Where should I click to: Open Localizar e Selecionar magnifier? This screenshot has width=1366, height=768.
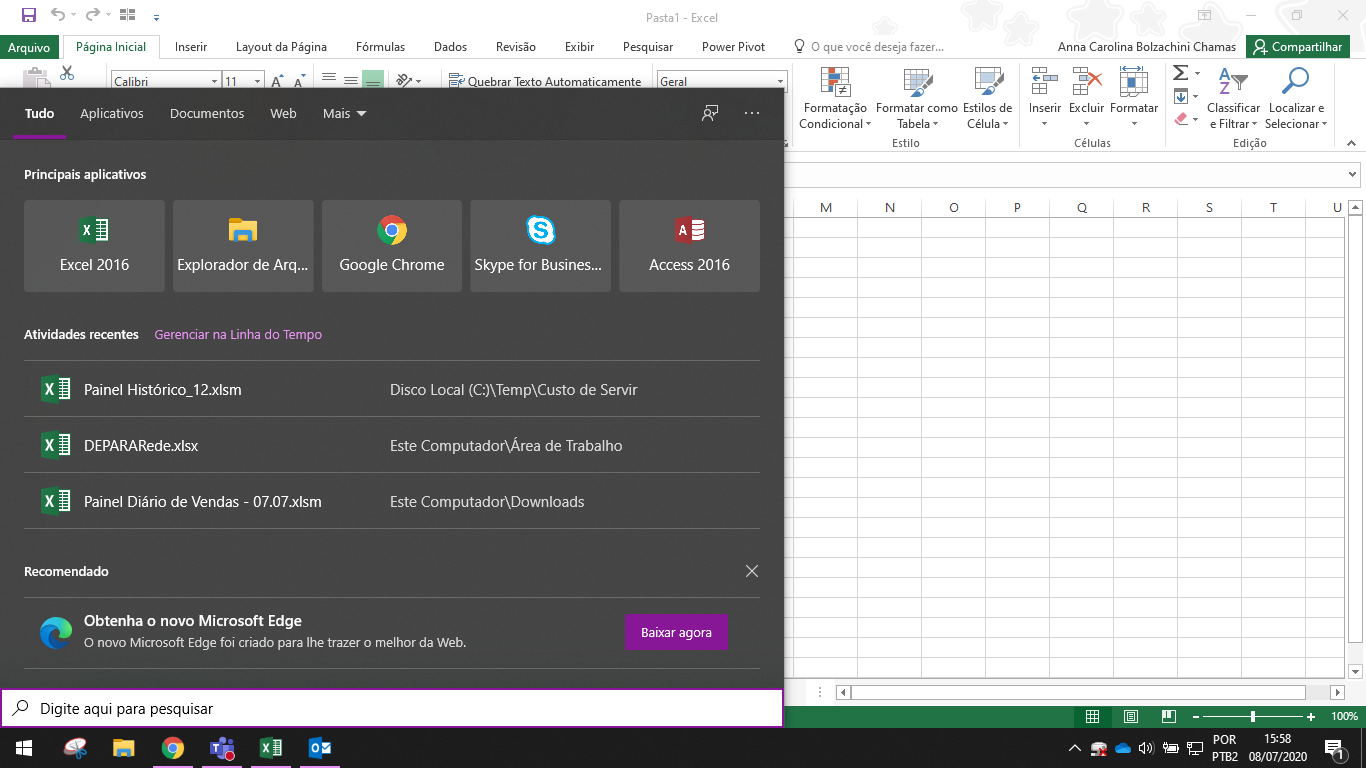(1295, 98)
